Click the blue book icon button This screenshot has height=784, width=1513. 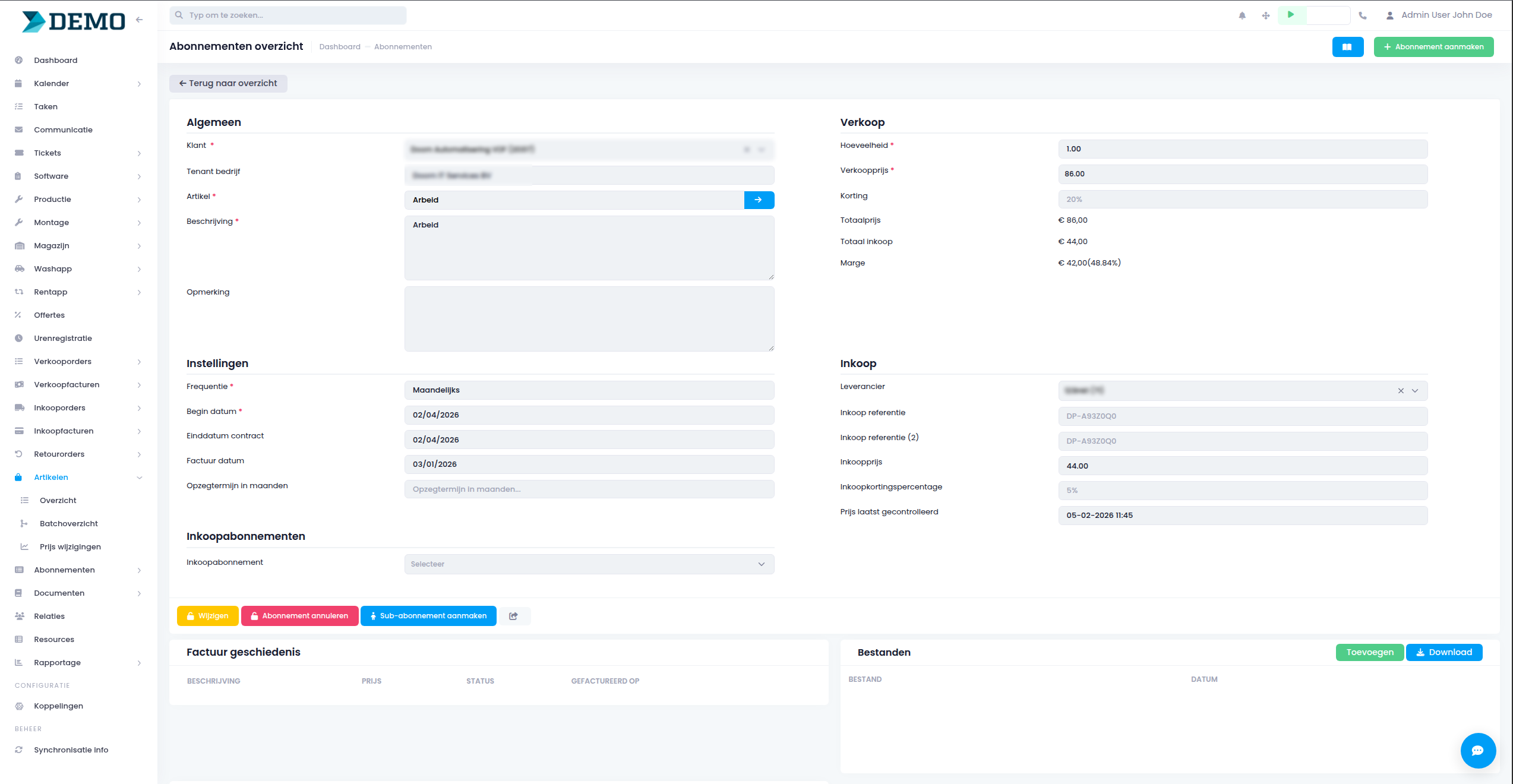click(x=1347, y=47)
